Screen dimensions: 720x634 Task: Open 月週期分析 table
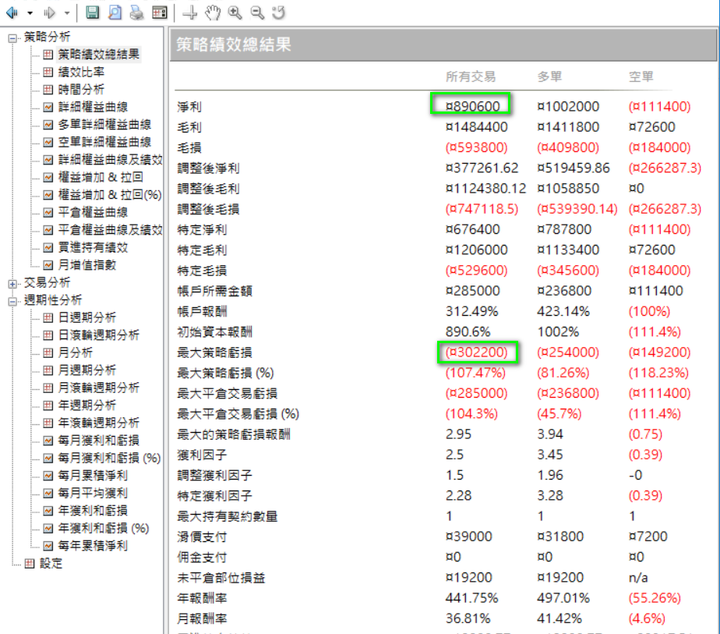coord(87,370)
